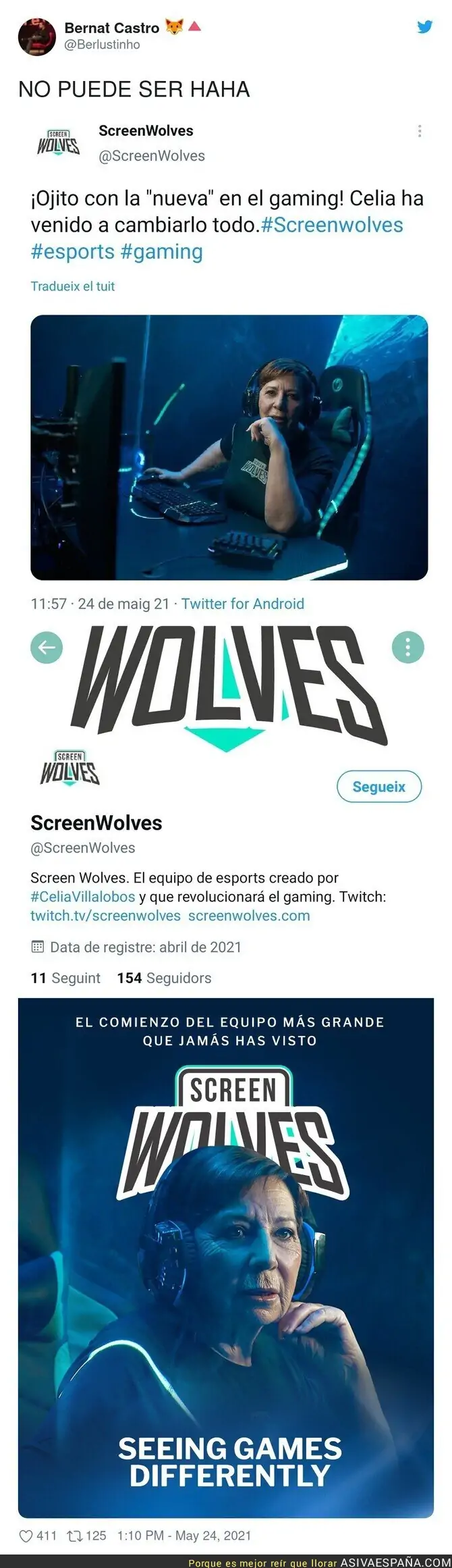Viewport: 452px width, 1568px height.
Task: View the 154 Seguidors followers list
Action: coord(164,978)
